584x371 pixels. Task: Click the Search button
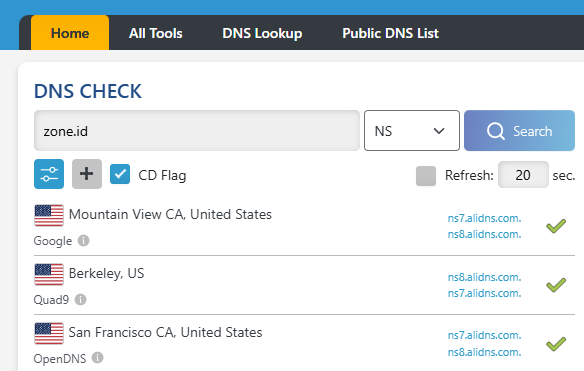519,130
